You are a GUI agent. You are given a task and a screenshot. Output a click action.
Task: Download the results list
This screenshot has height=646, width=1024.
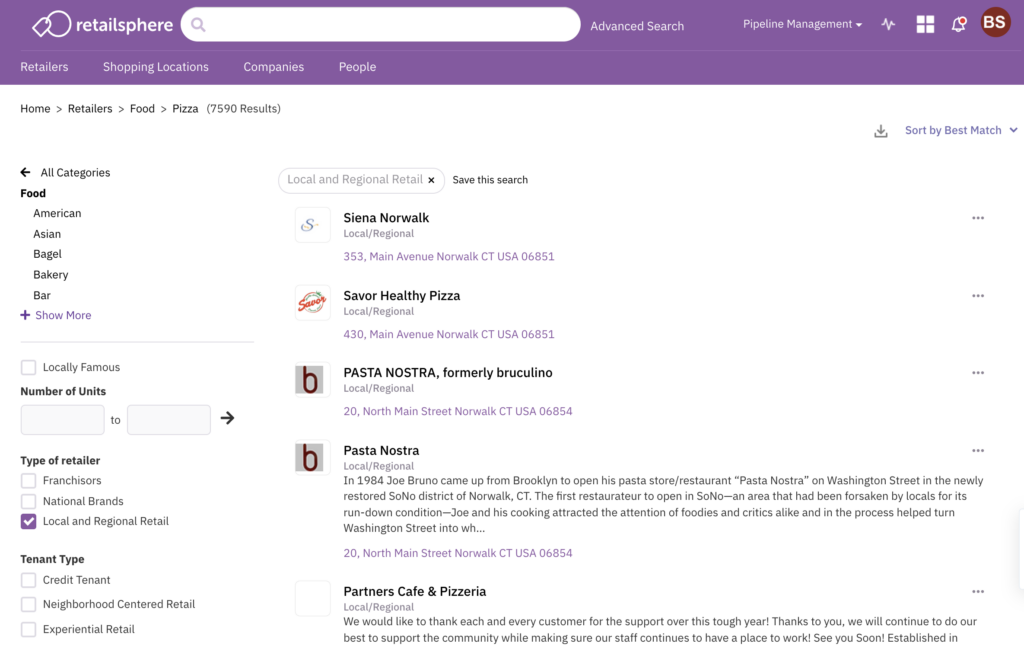coord(881,131)
